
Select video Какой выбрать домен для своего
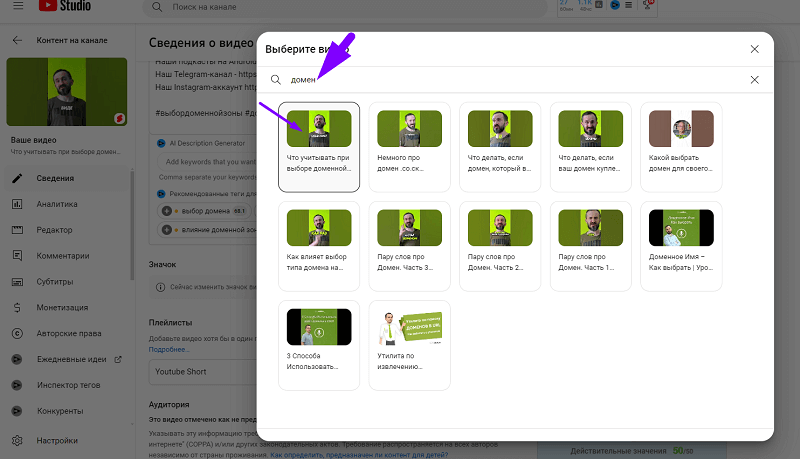(x=681, y=147)
